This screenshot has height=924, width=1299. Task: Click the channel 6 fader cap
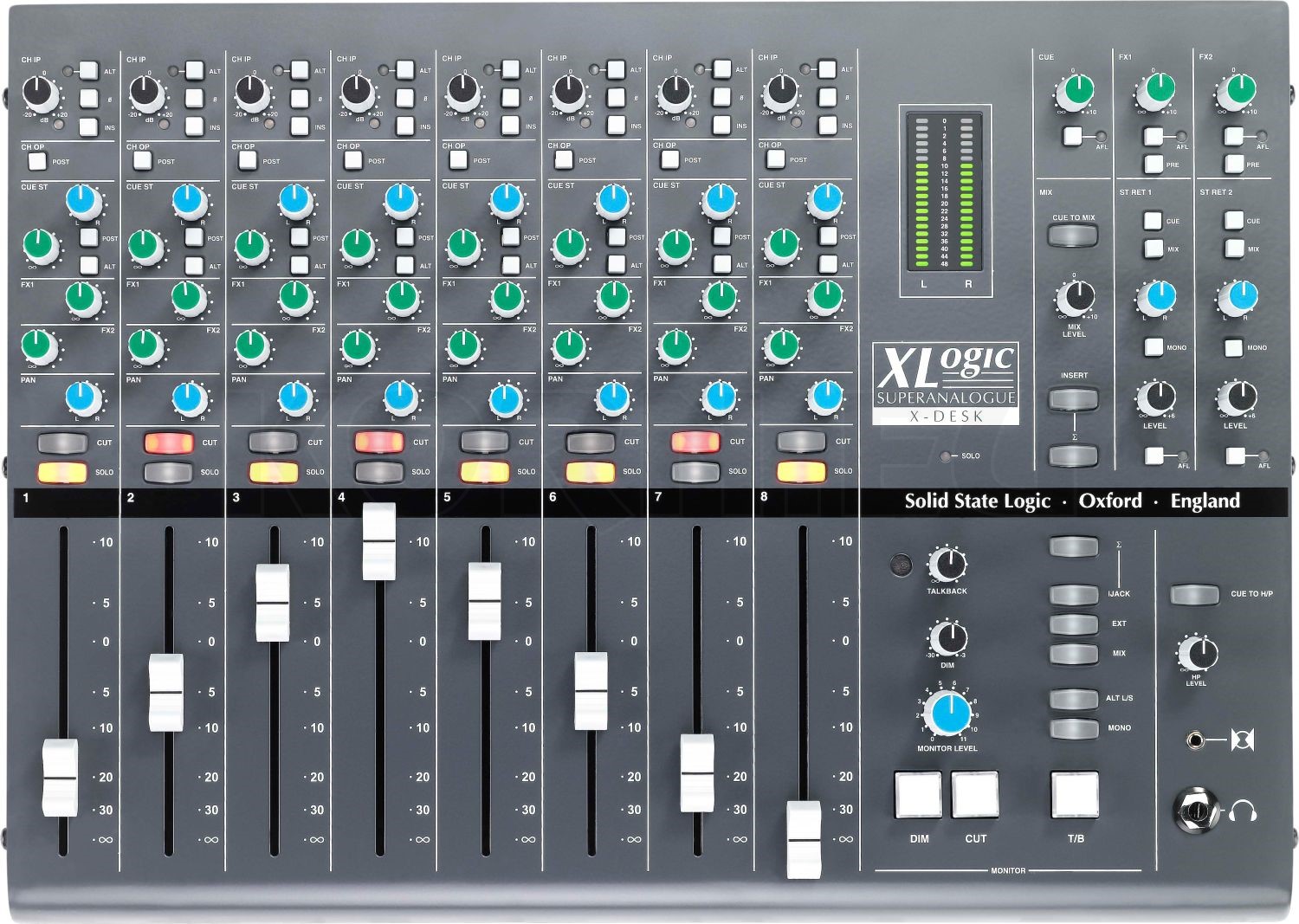click(x=591, y=691)
